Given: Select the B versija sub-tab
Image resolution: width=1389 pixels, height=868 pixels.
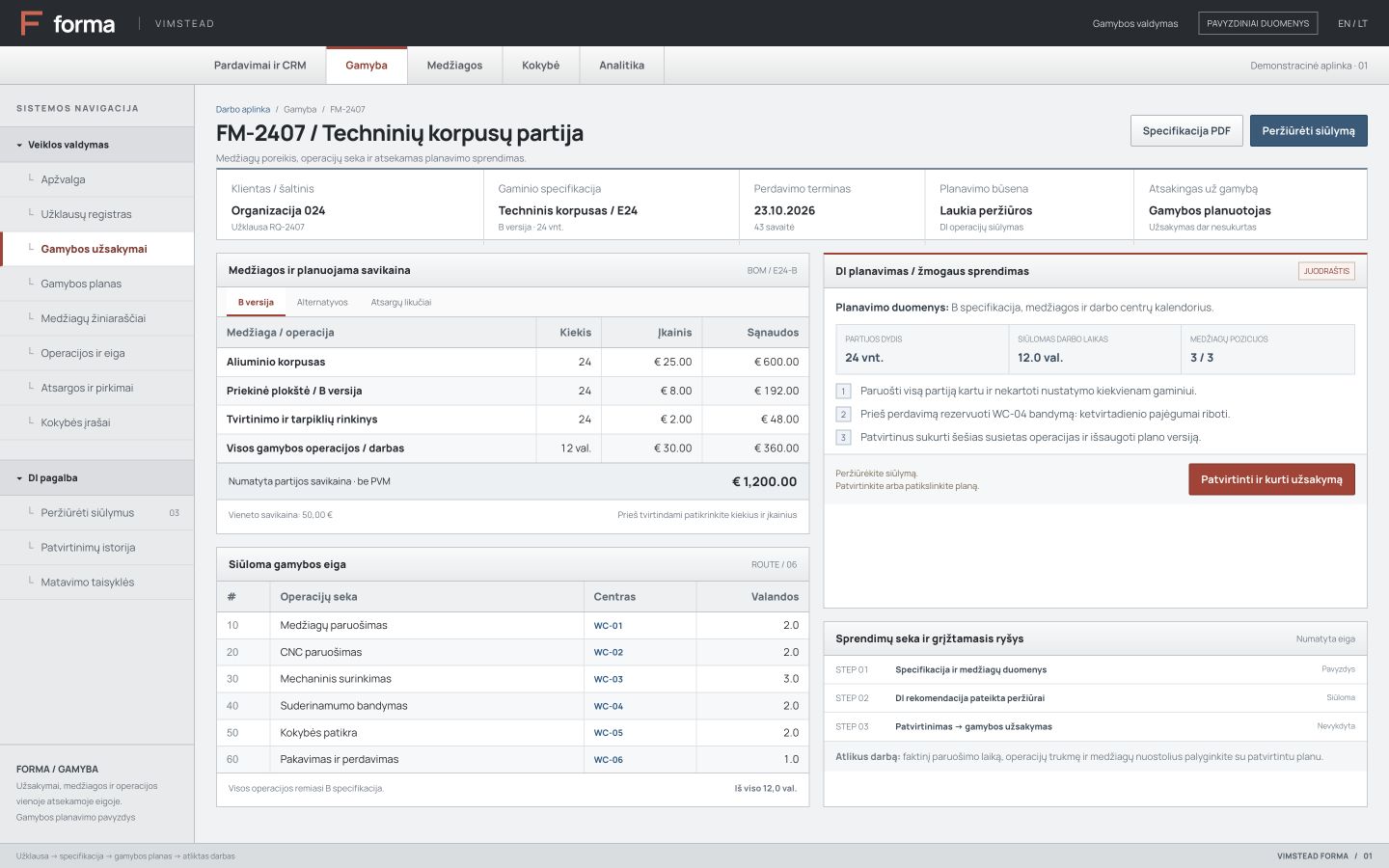Looking at the screenshot, I should tap(256, 303).
